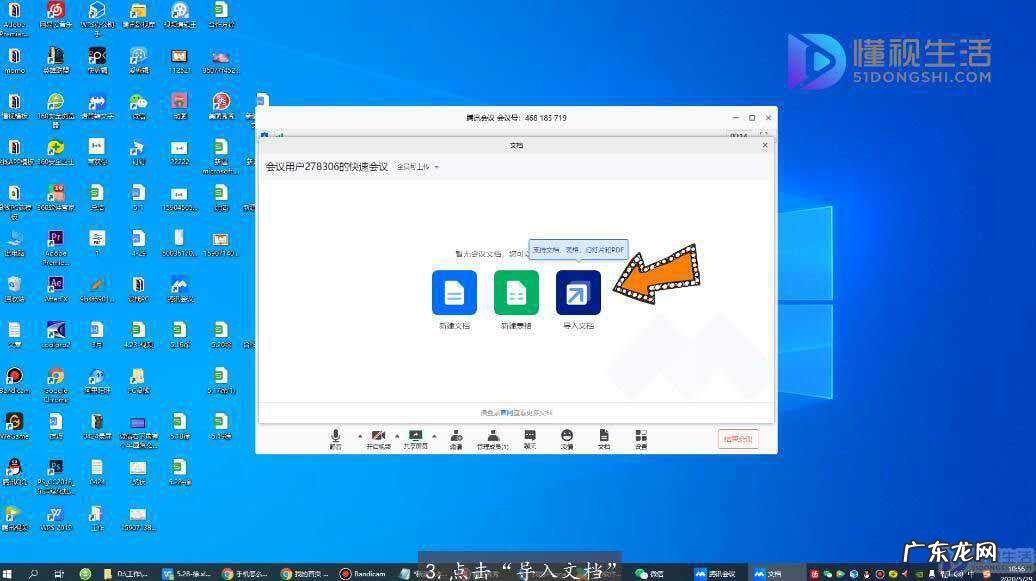Toggle the microphone mute button
Image resolution: width=1036 pixels, height=581 pixels.
(336, 437)
